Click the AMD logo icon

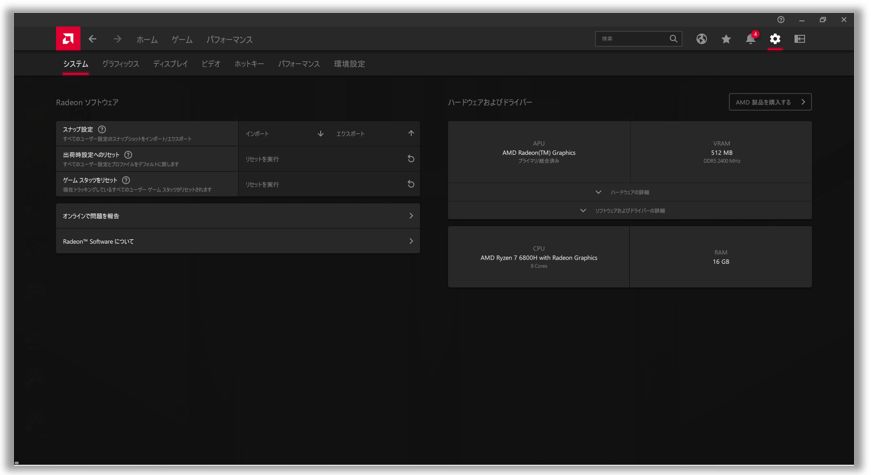pos(68,38)
